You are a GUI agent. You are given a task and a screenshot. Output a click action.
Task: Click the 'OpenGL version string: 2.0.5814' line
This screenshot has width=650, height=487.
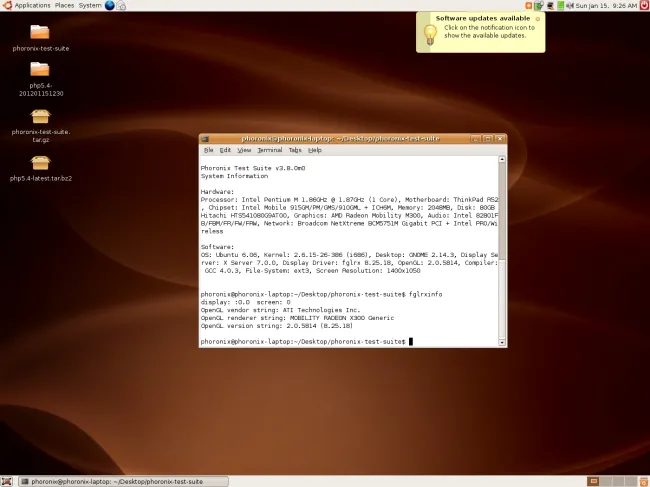pyautogui.click(x=276, y=326)
